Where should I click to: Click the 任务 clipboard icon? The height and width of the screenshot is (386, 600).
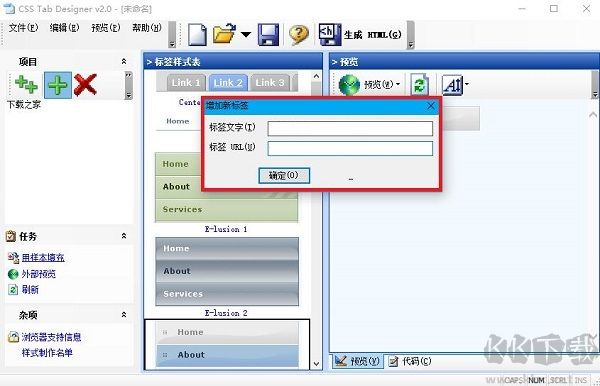tap(11, 236)
